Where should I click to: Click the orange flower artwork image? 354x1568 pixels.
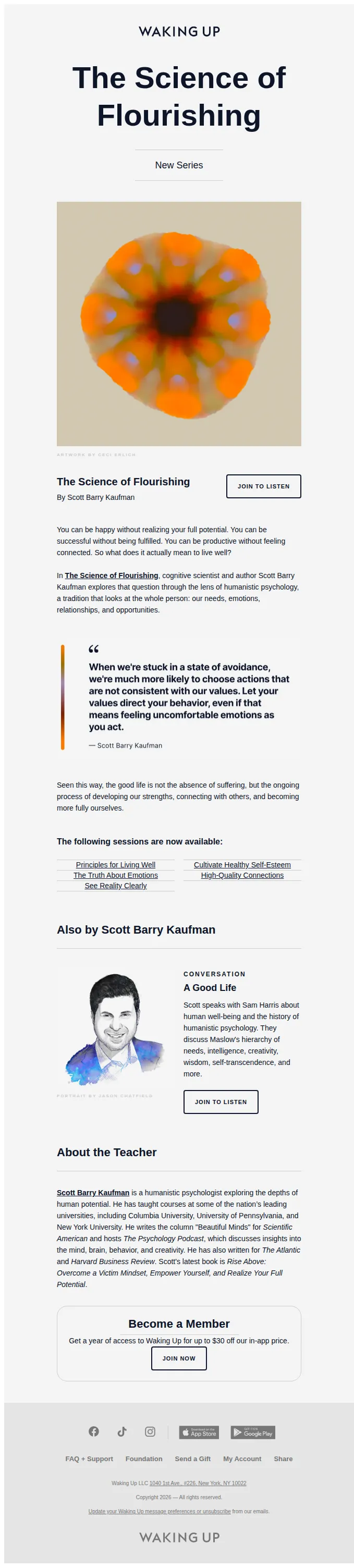179,324
